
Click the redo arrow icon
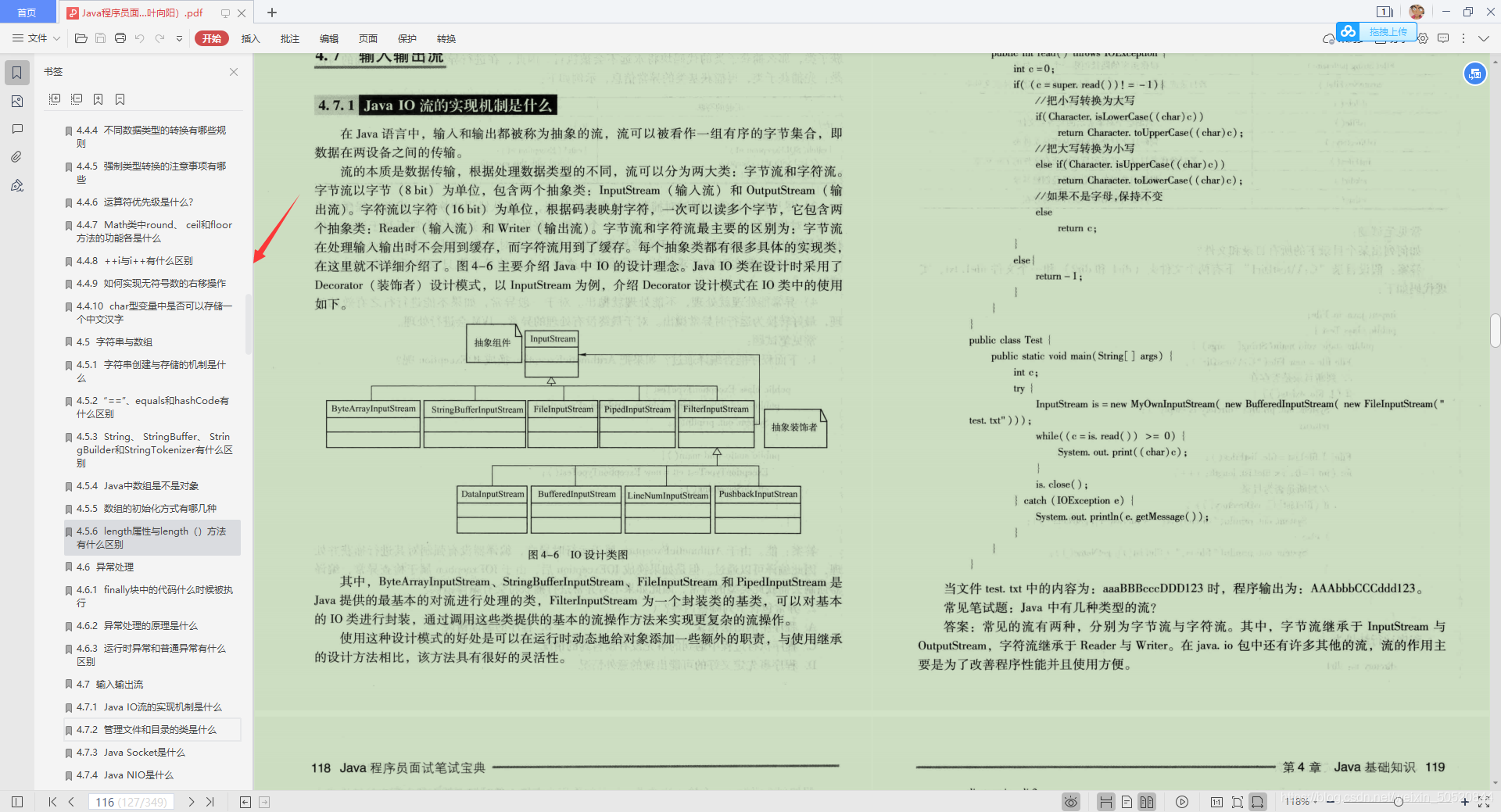[x=159, y=38]
